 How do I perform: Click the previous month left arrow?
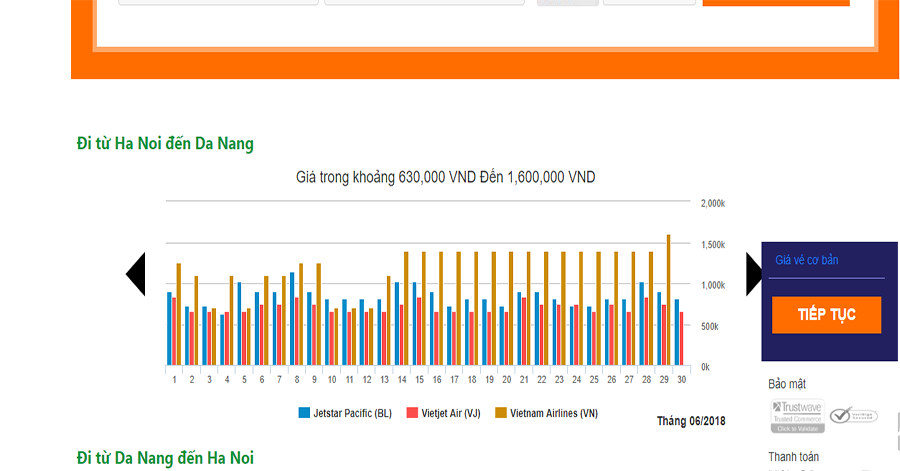(x=136, y=274)
